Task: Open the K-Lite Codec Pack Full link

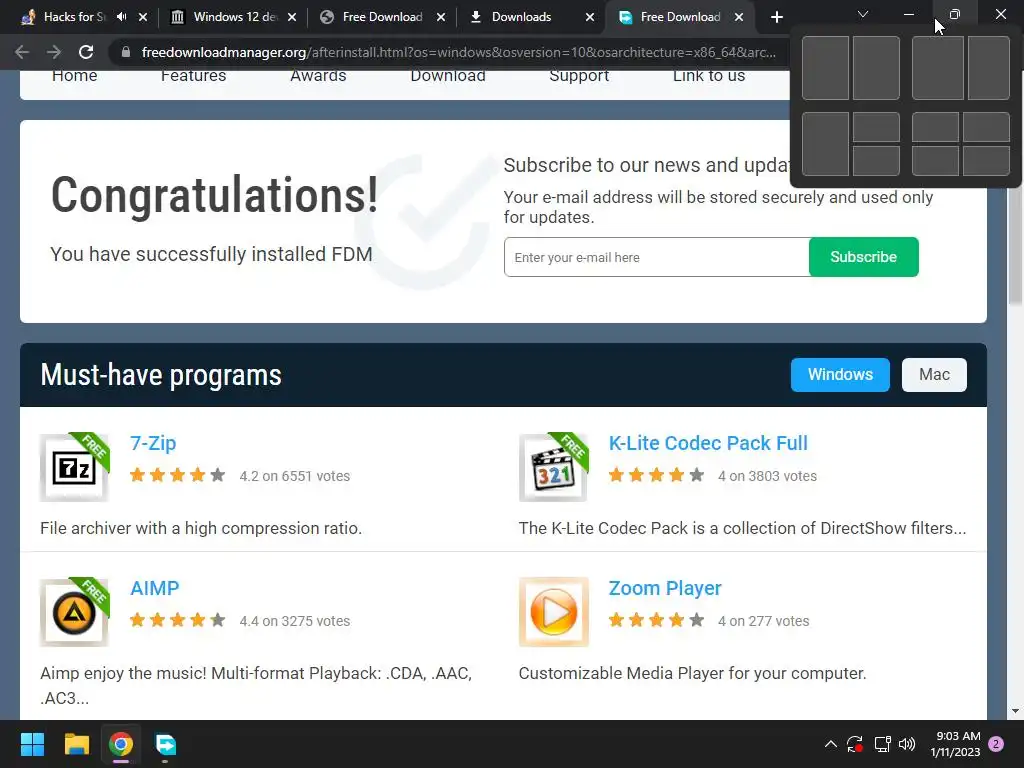Action: (x=708, y=443)
